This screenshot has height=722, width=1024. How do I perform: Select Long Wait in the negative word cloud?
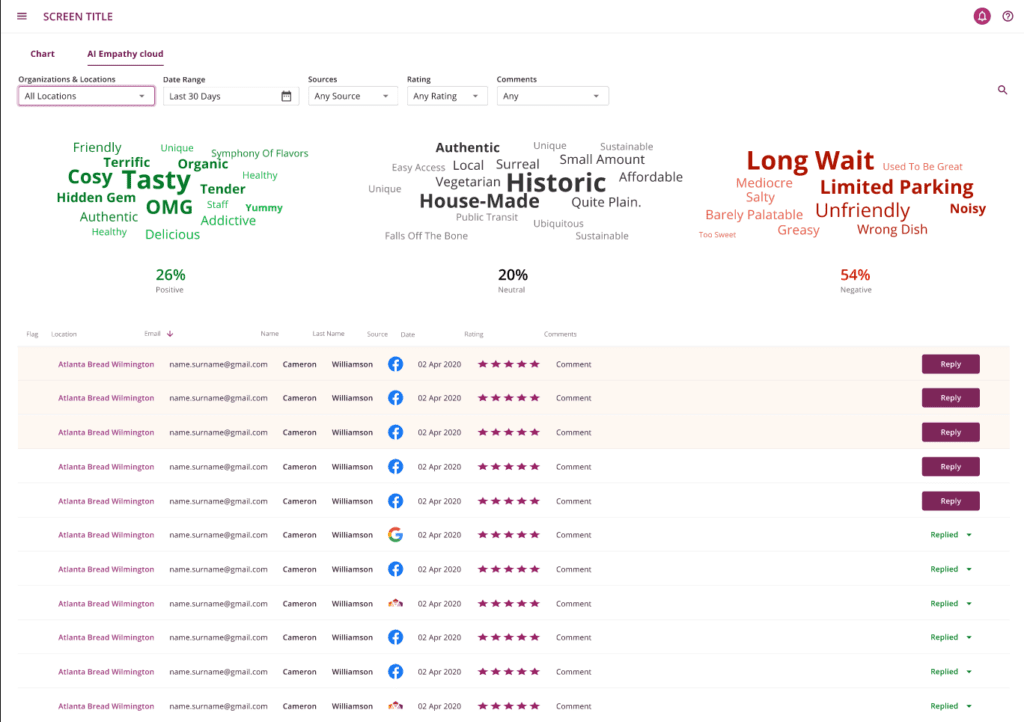809,160
